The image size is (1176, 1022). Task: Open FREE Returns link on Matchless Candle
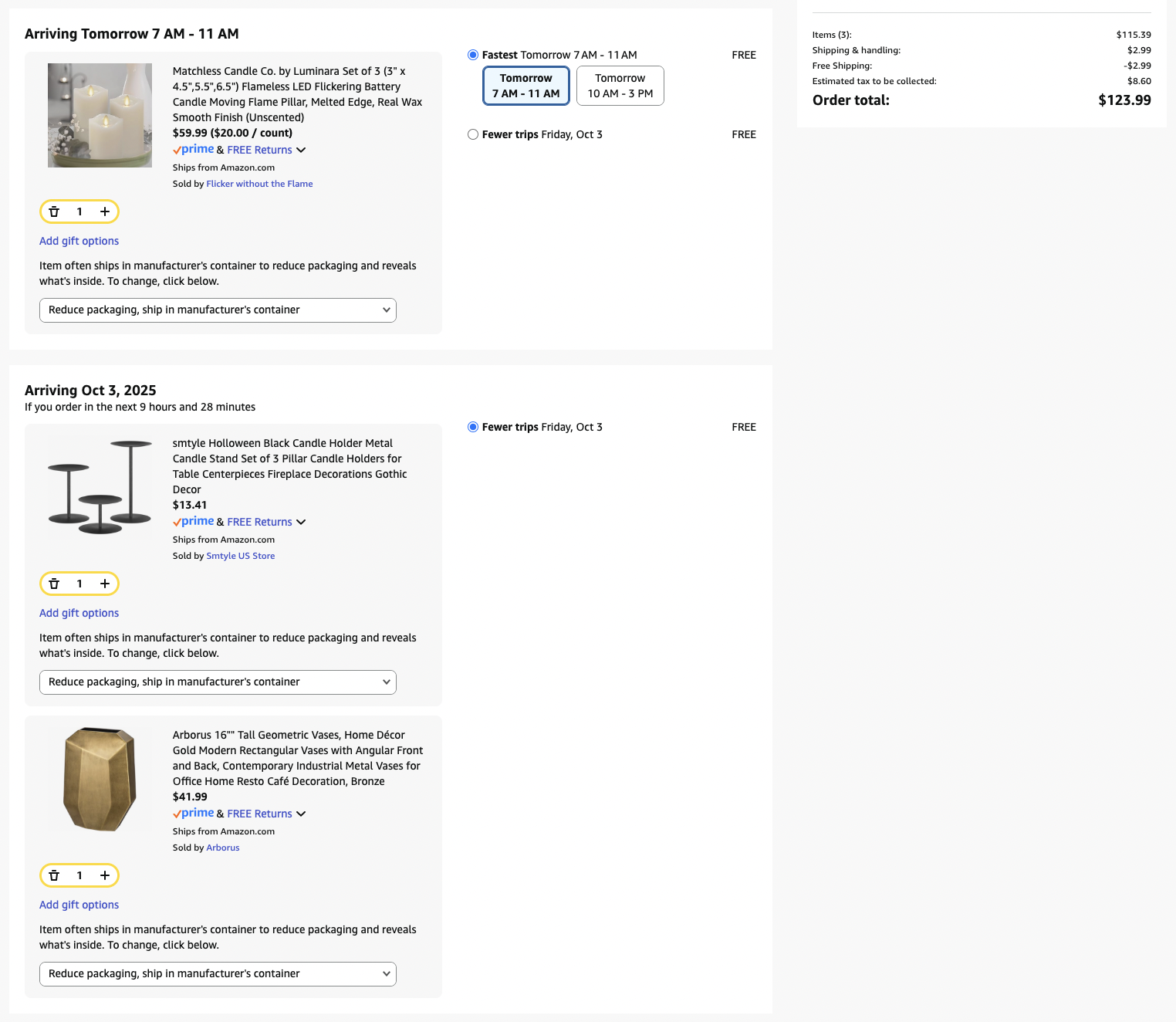click(x=259, y=150)
